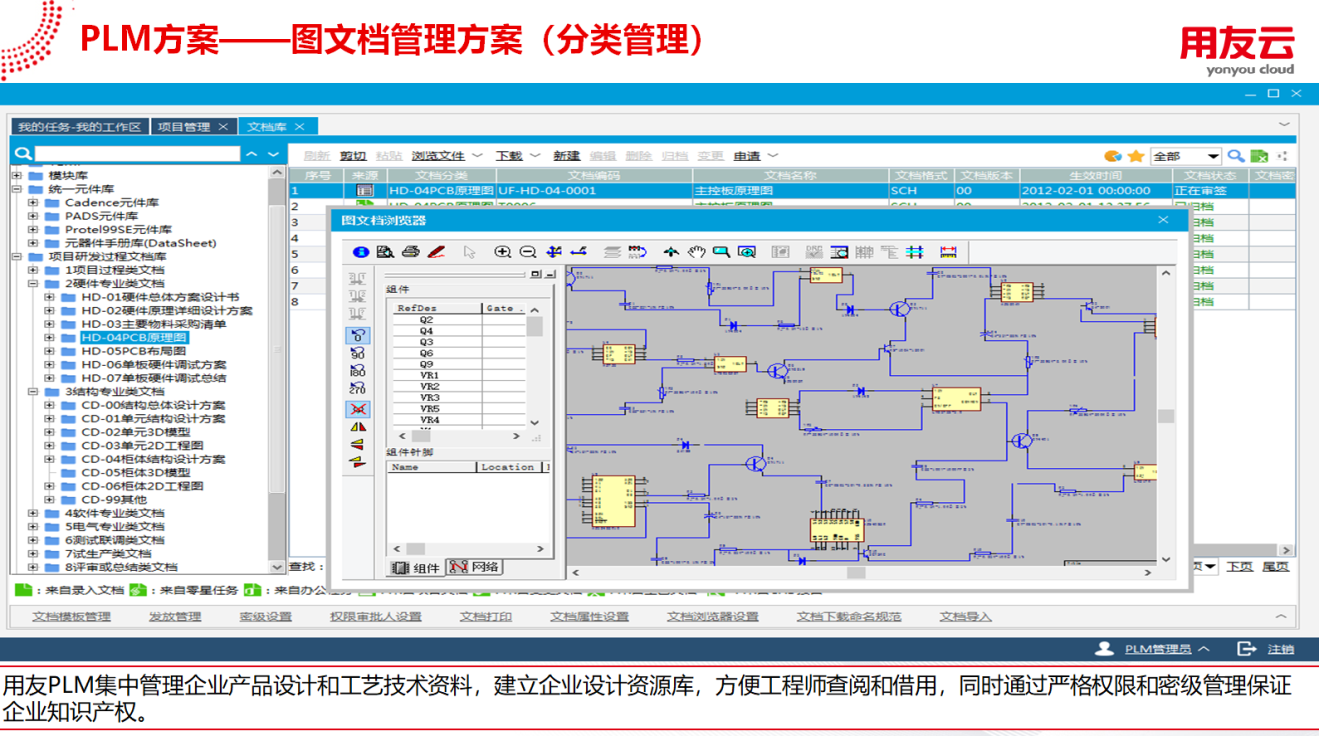
Task: Open 发放管理 in the bottom bar
Action: [x=175, y=617]
